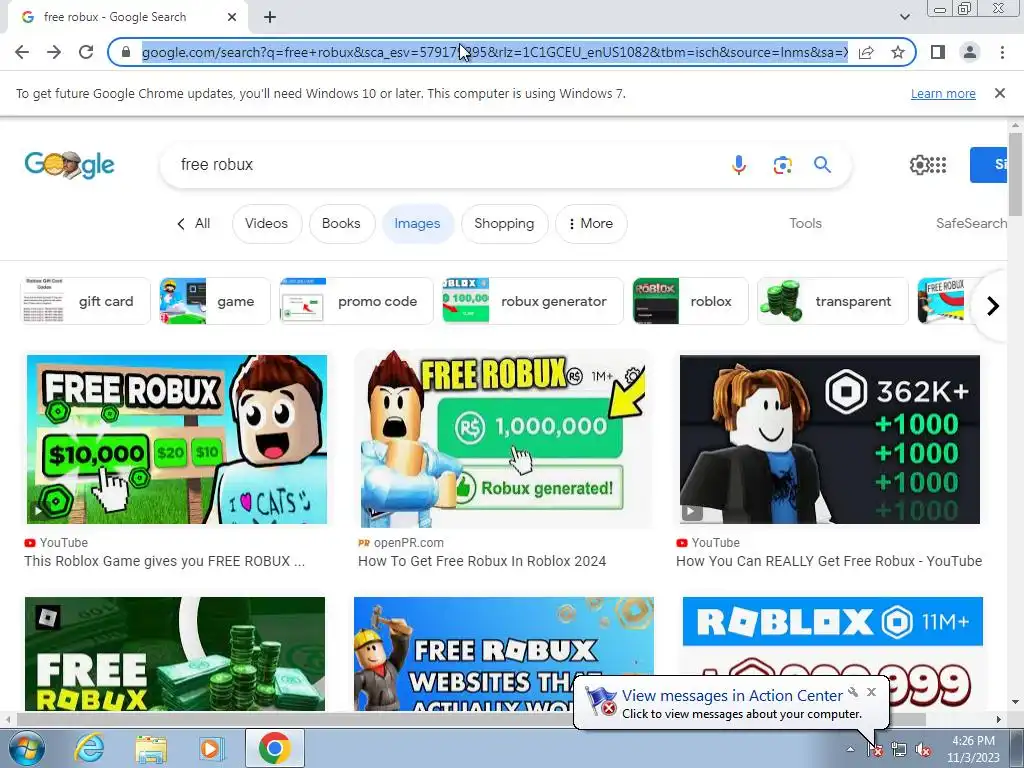Share this page from the address bar
This screenshot has width=1024, height=768.
(x=867, y=52)
